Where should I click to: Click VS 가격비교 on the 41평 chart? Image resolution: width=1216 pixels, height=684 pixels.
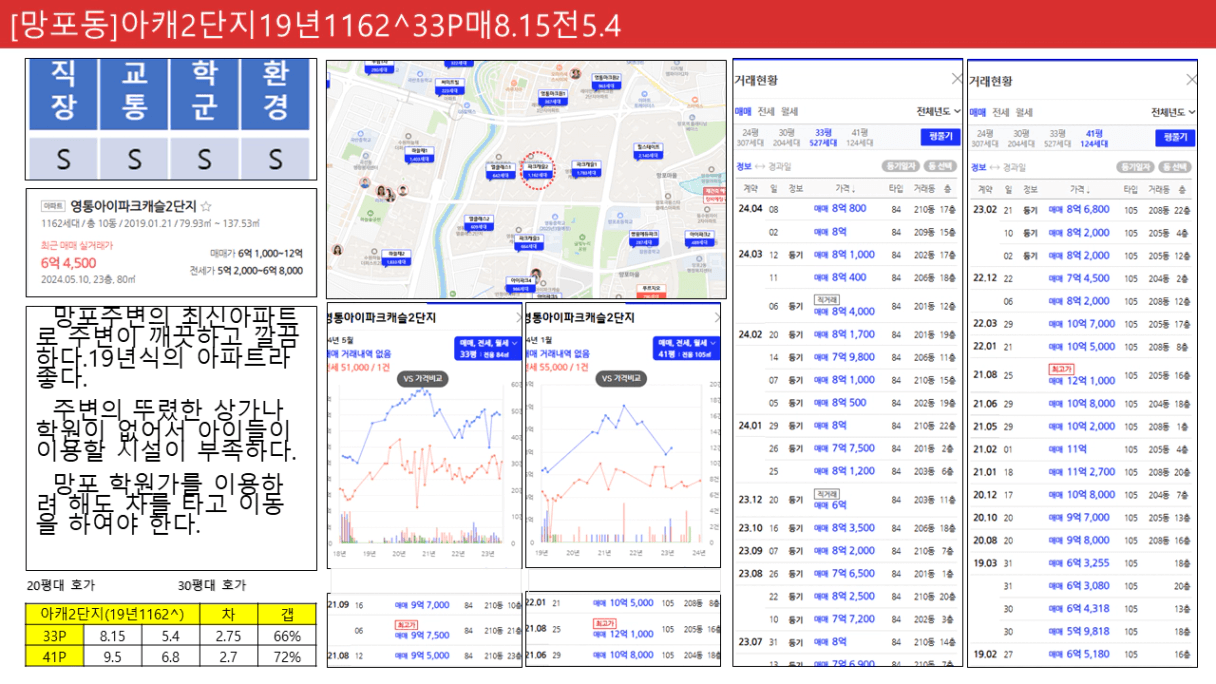pyautogui.click(x=622, y=378)
